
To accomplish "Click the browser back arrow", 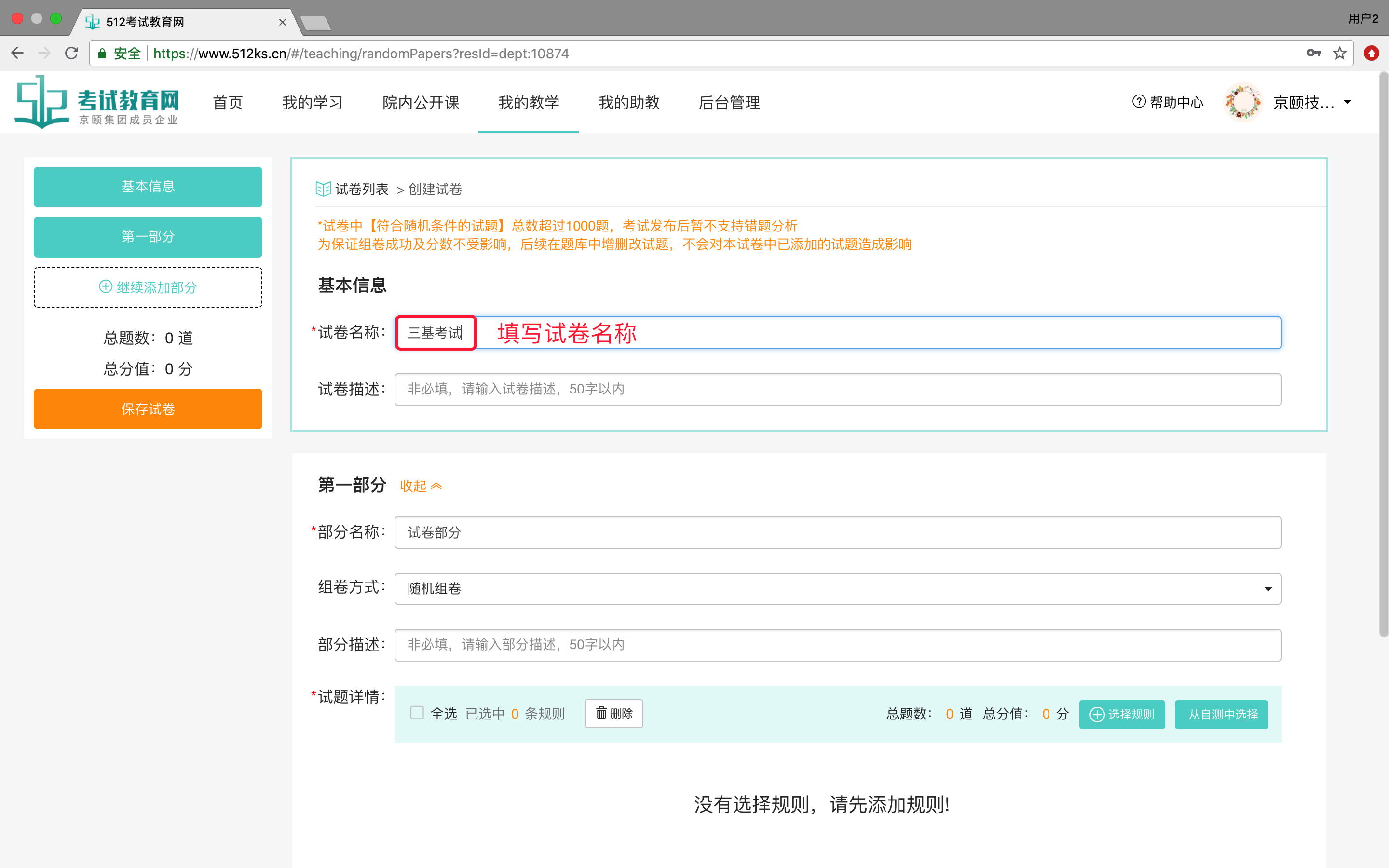I will [x=18, y=54].
